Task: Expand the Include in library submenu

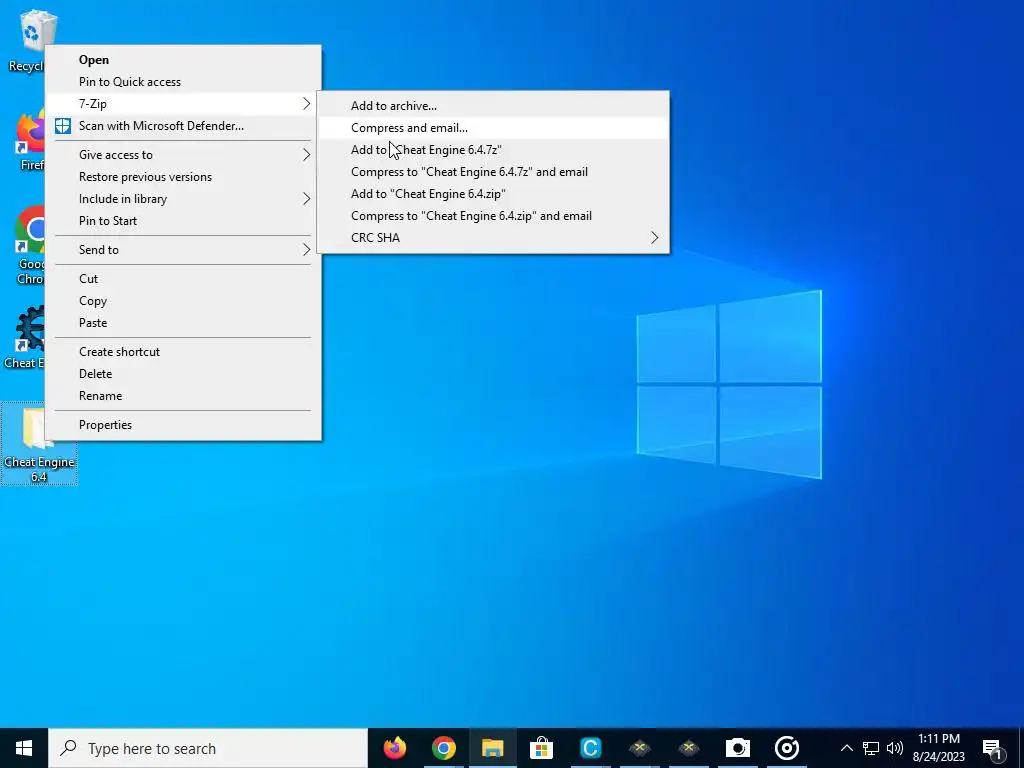Action: tap(184, 199)
